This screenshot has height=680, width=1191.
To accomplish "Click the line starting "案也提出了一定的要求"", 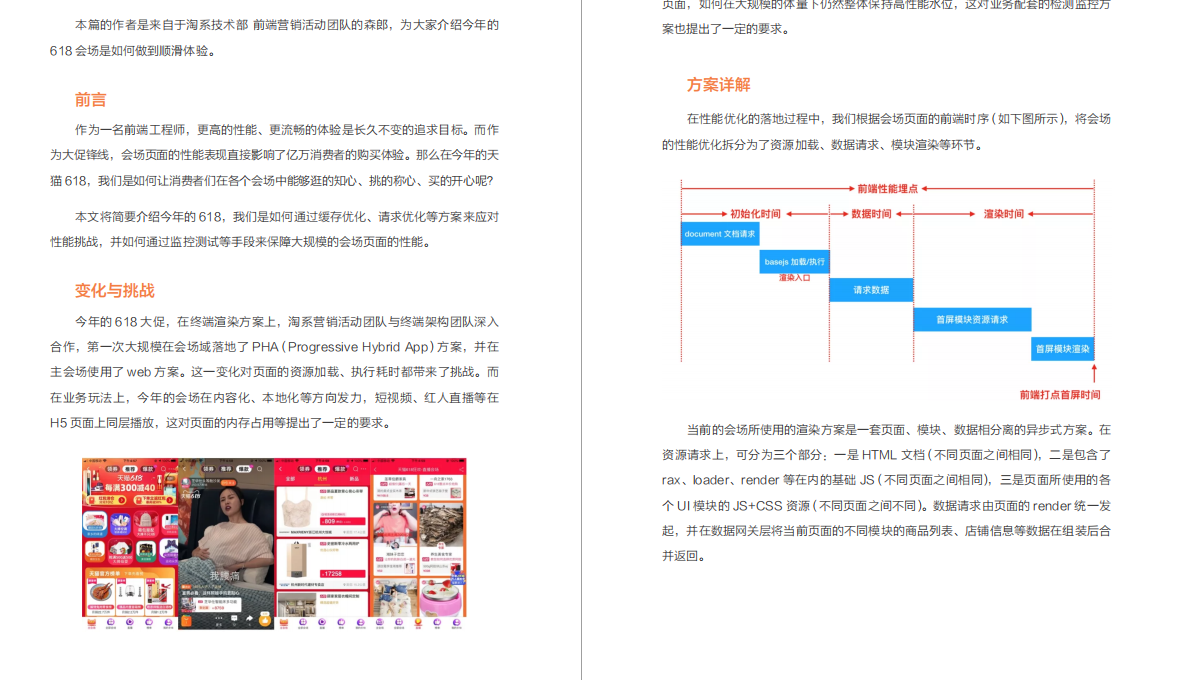I will (728, 29).
